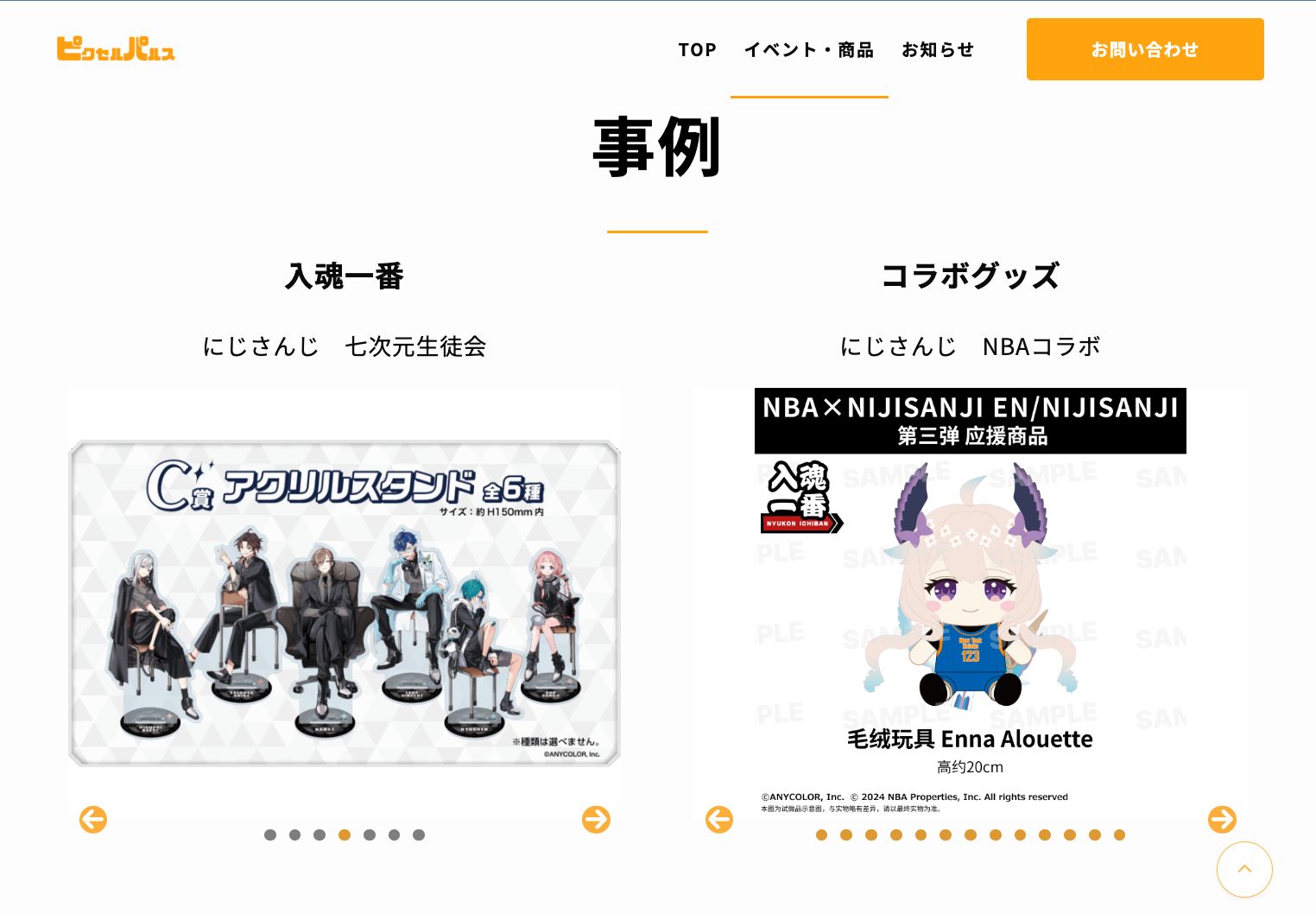Click the お問い合わせ button
Image resolution: width=1316 pixels, height=914 pixels.
[1145, 49]
